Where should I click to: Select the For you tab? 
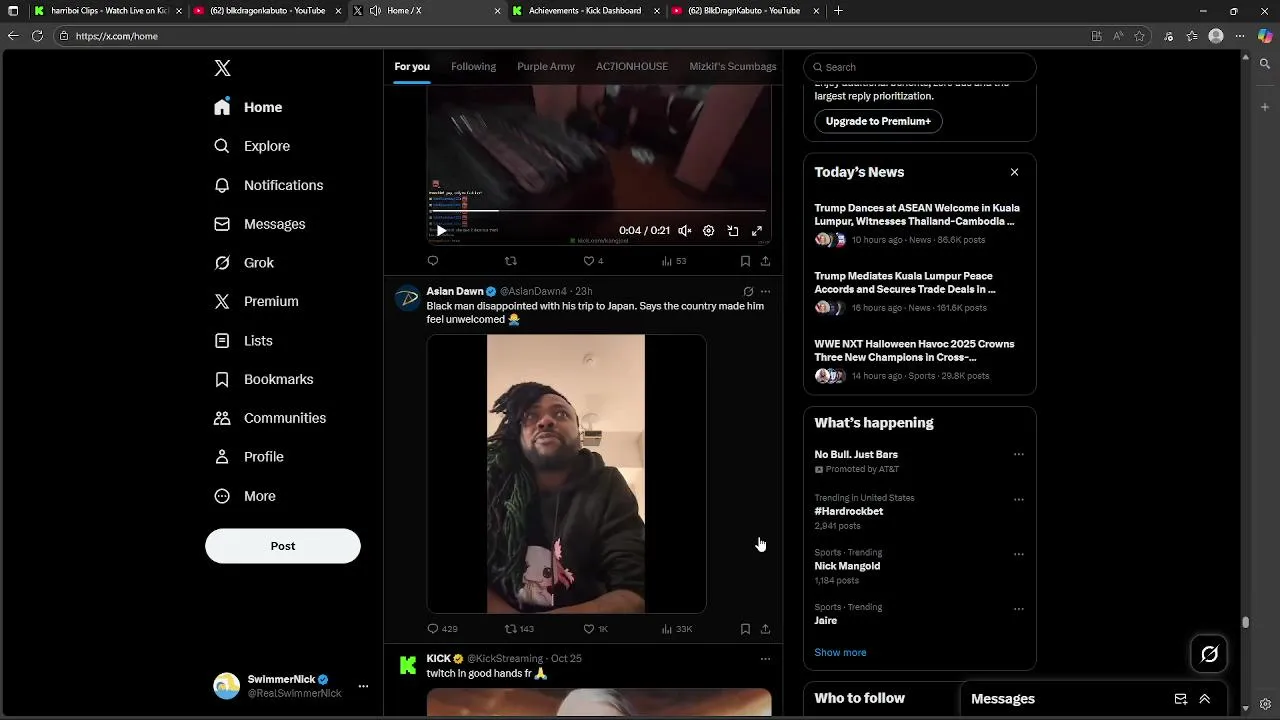(412, 66)
